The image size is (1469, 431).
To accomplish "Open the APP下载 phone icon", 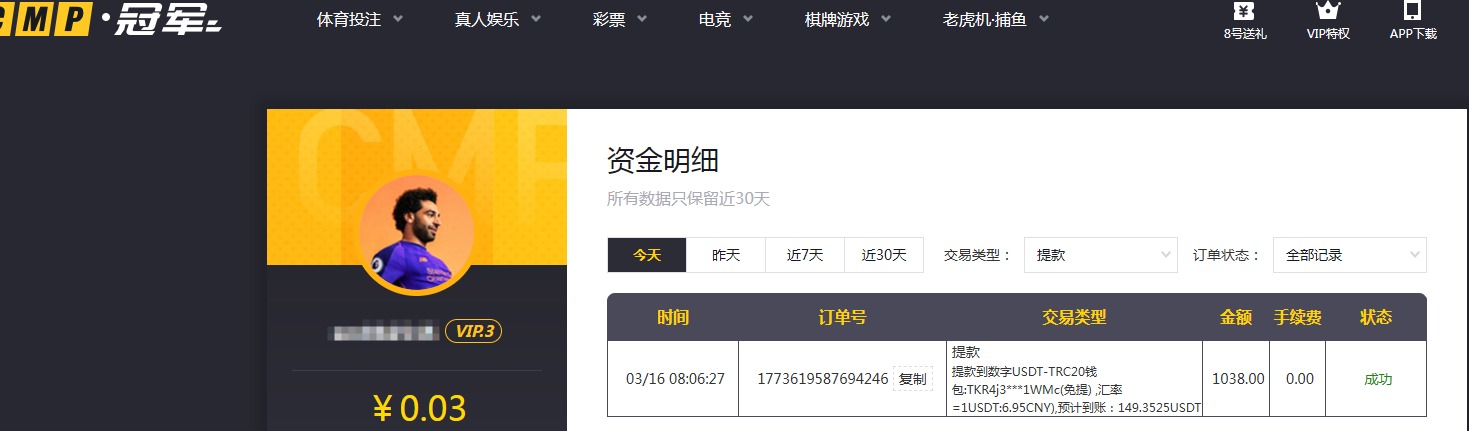I will (1412, 21).
